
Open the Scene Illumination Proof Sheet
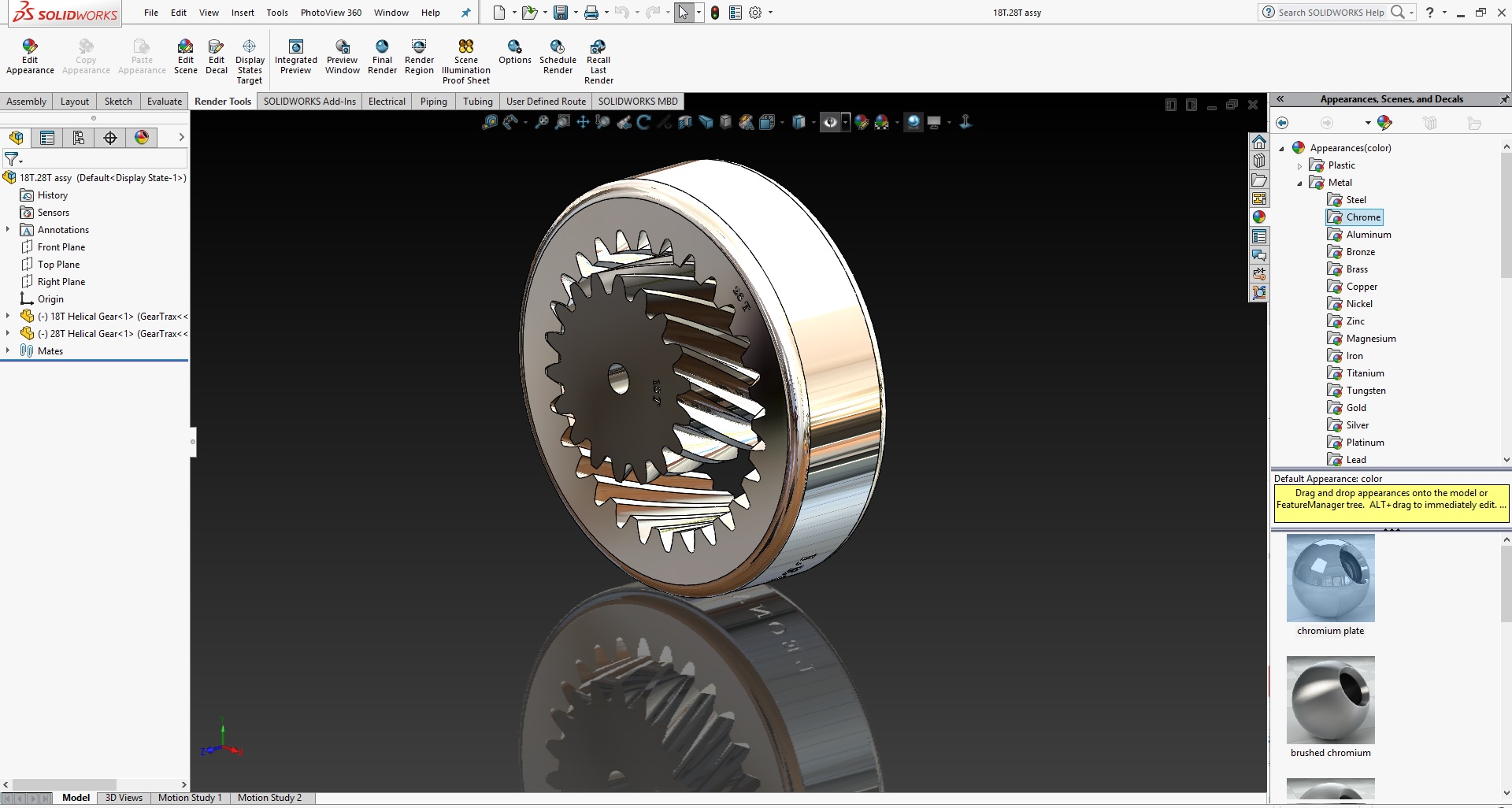[x=466, y=61]
